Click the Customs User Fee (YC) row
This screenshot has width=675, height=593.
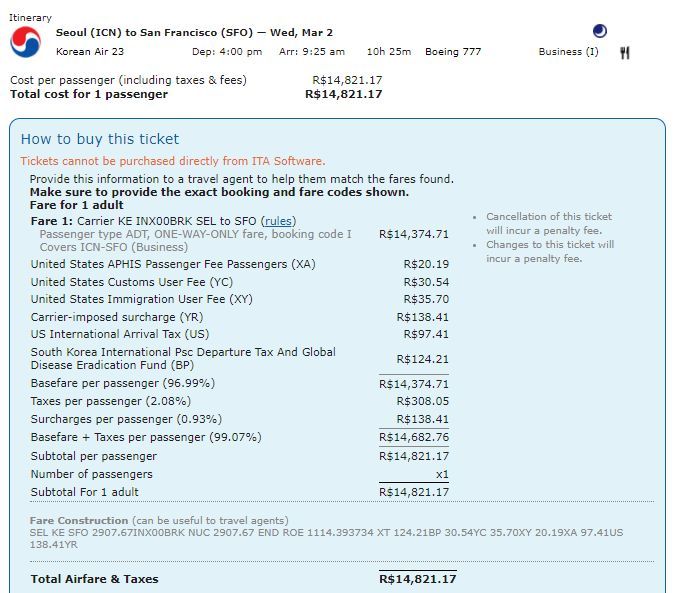[x=239, y=282]
